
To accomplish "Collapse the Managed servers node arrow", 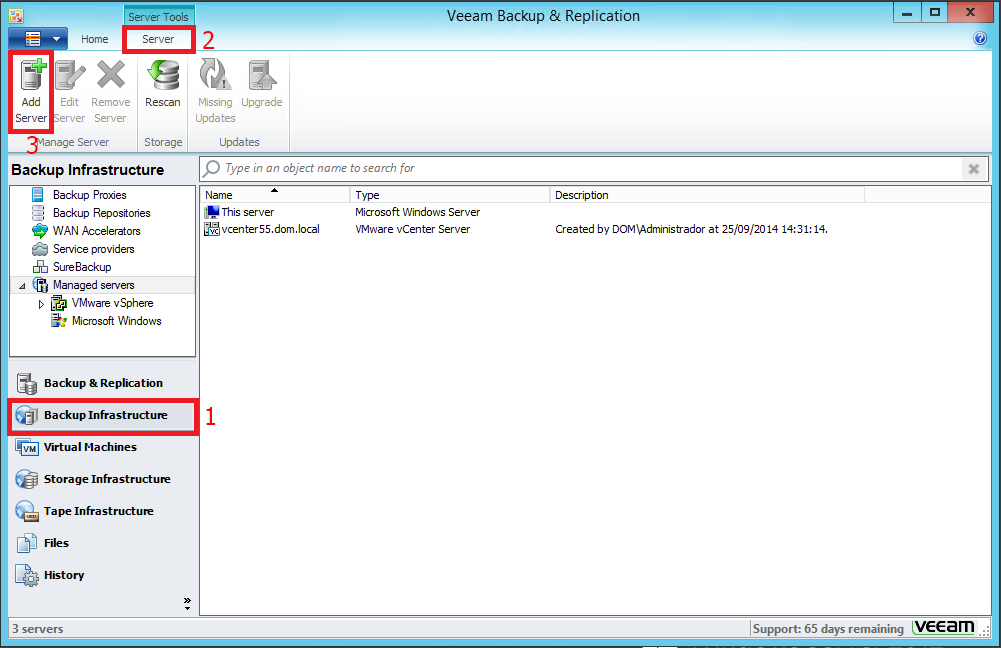I will [22, 285].
